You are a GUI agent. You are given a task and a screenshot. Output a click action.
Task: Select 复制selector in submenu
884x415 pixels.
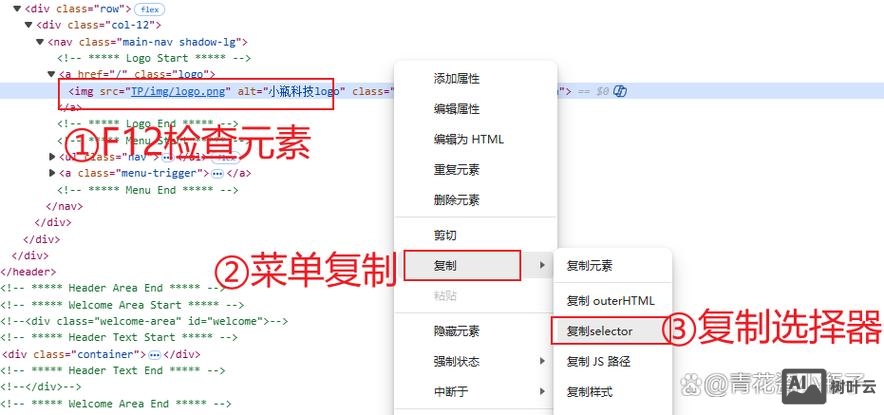(599, 332)
